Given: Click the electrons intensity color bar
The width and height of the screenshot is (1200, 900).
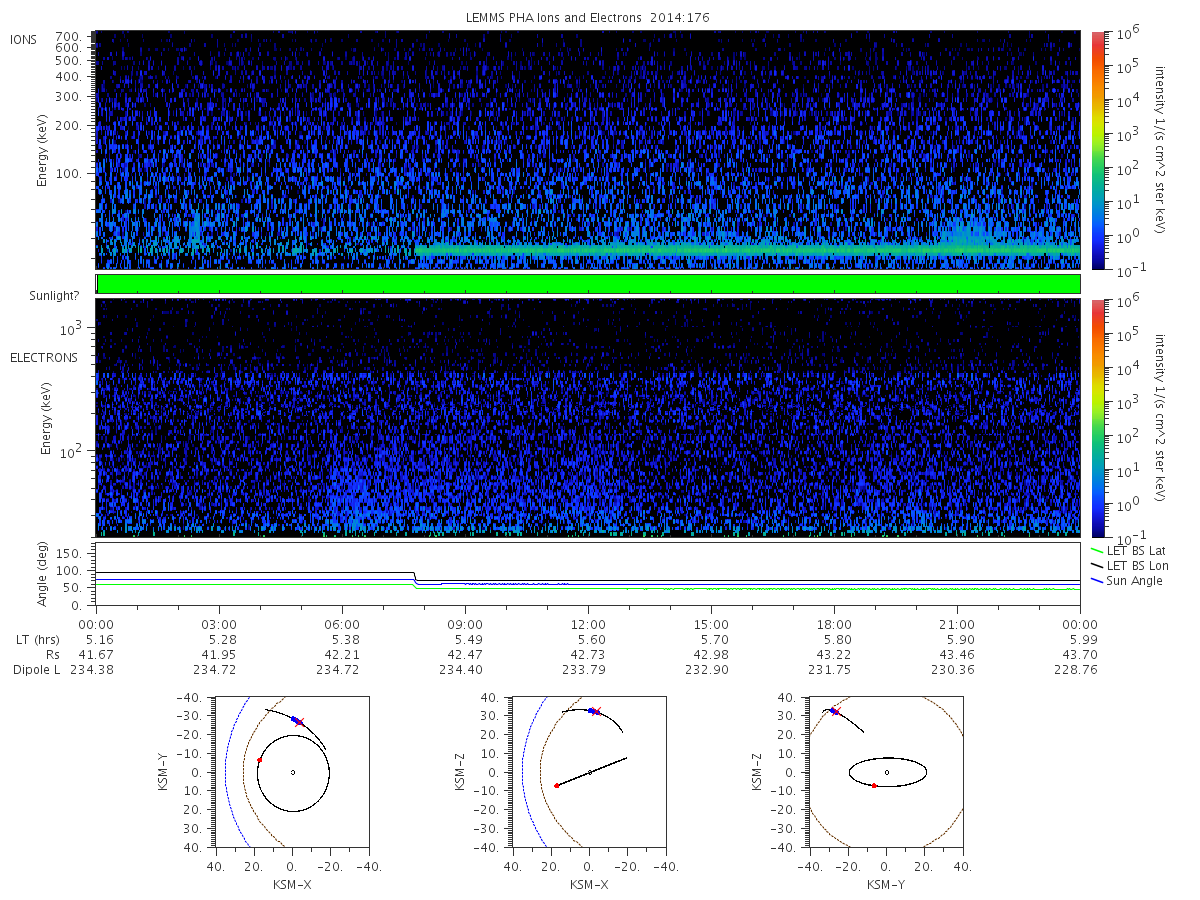Looking at the screenshot, I should [1097, 417].
